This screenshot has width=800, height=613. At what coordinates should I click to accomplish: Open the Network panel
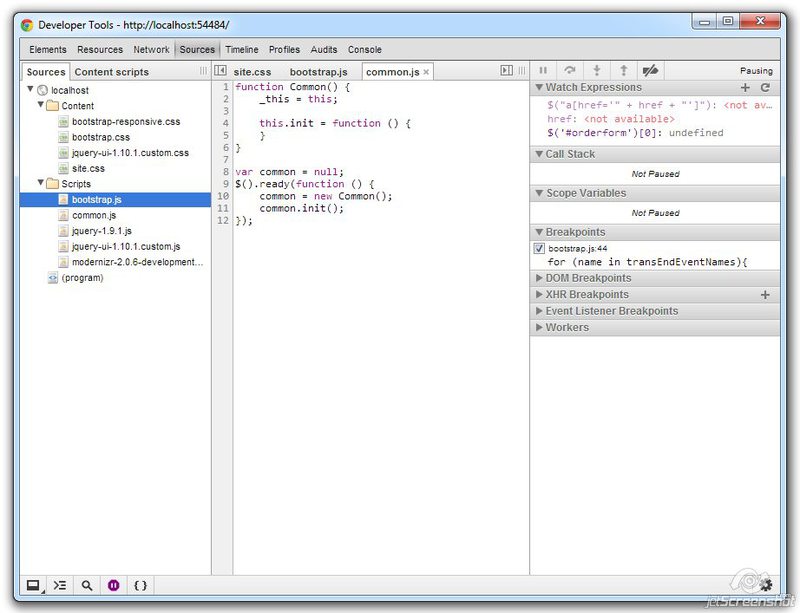coord(151,49)
